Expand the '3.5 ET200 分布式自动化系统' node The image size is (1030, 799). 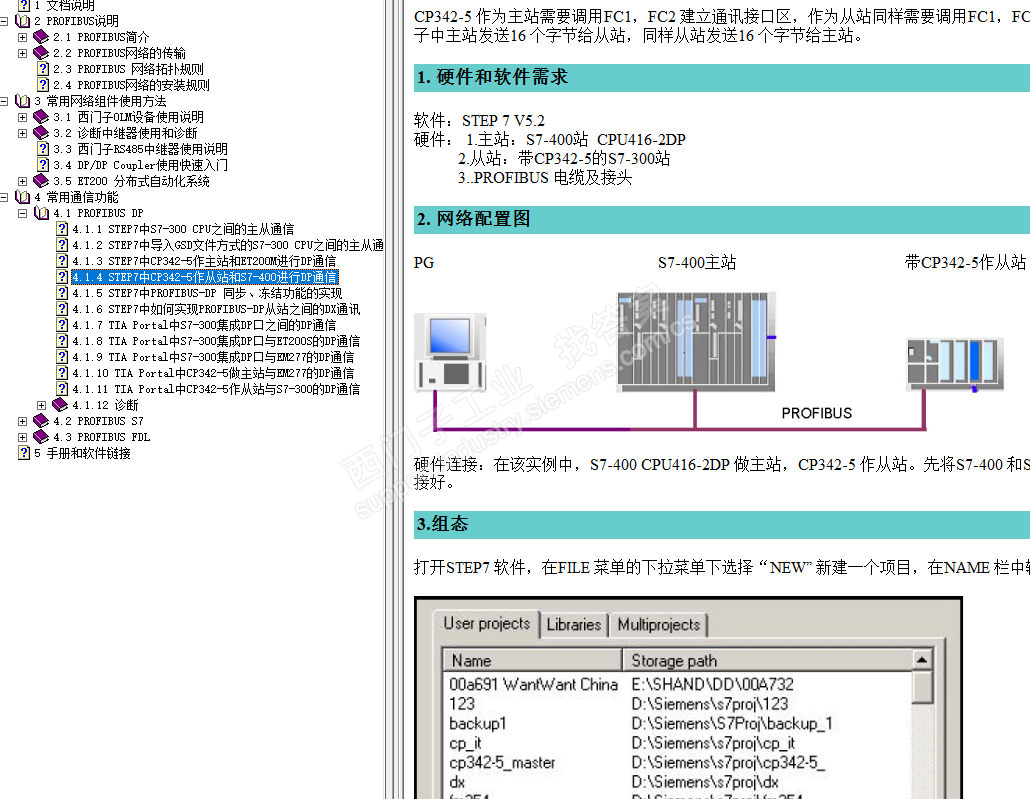tap(22, 181)
